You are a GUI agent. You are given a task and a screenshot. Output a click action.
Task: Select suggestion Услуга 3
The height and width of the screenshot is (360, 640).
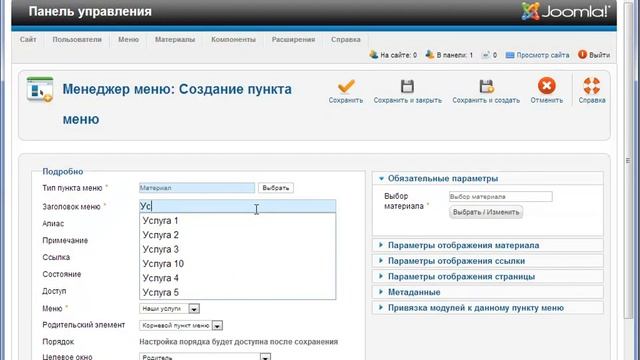[x=238, y=249]
